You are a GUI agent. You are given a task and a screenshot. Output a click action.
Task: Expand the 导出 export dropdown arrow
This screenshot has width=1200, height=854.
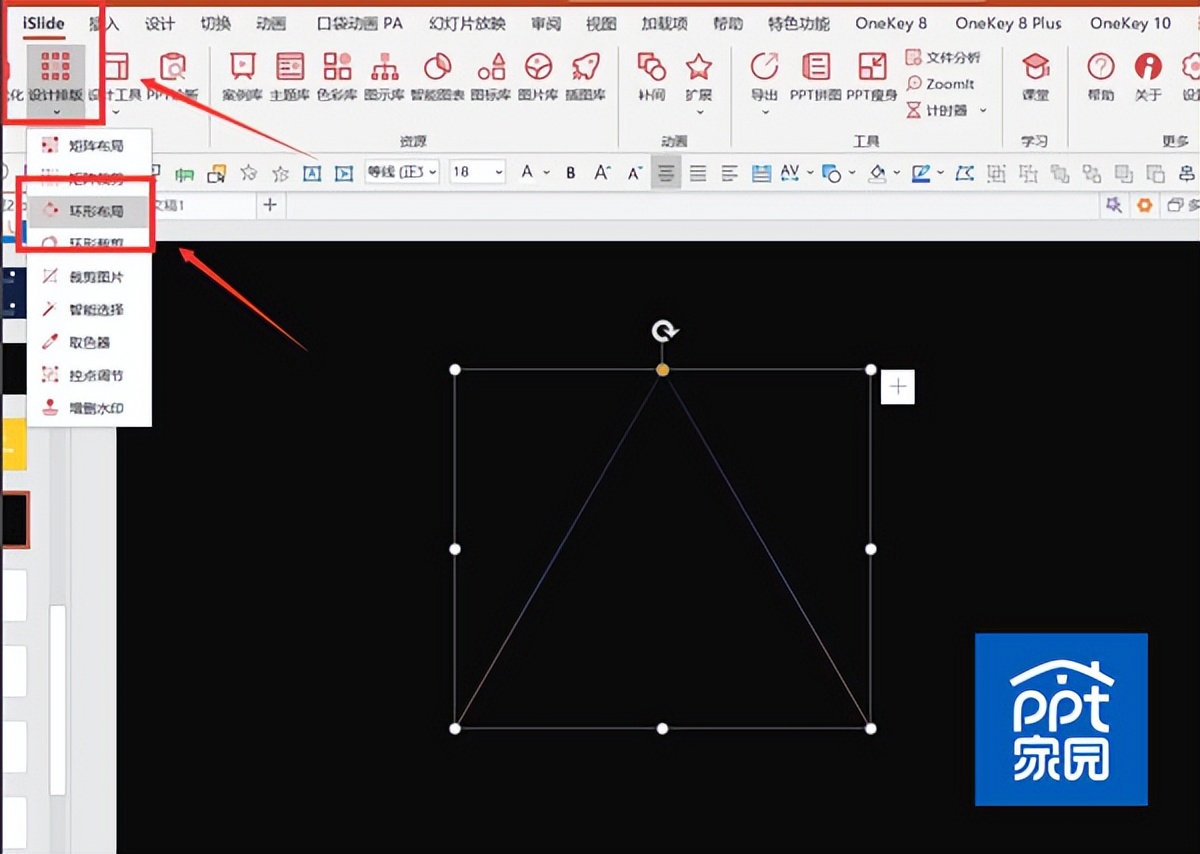click(764, 111)
